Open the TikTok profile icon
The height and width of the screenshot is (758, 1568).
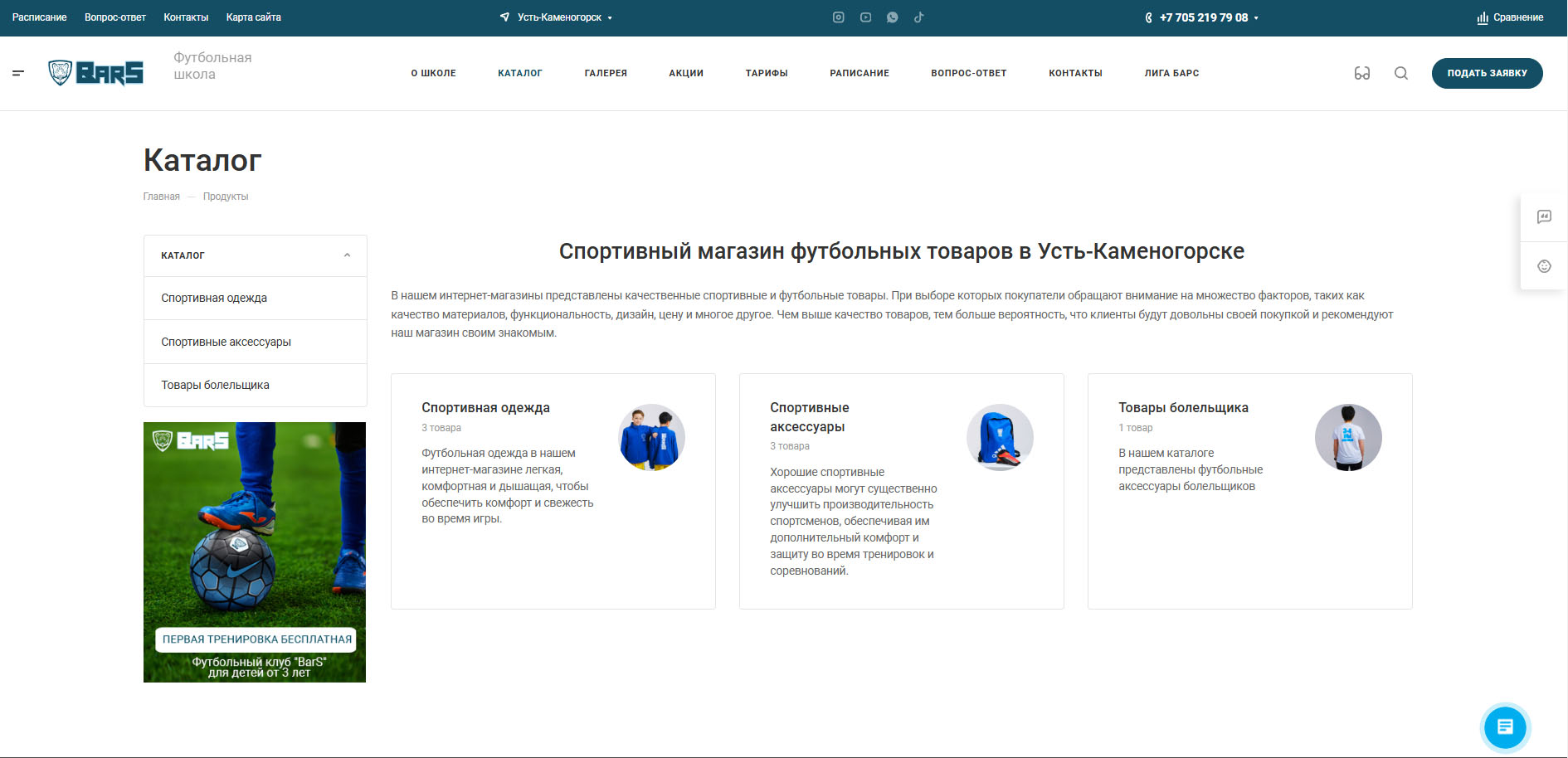pos(918,17)
